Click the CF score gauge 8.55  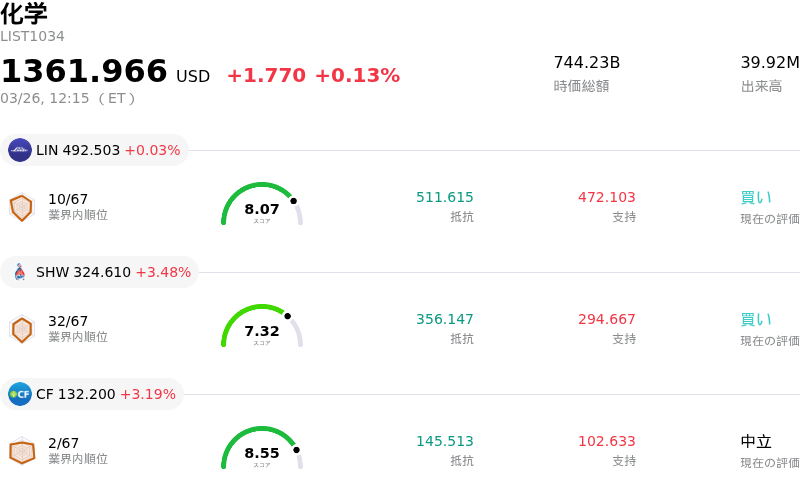pyautogui.click(x=261, y=450)
